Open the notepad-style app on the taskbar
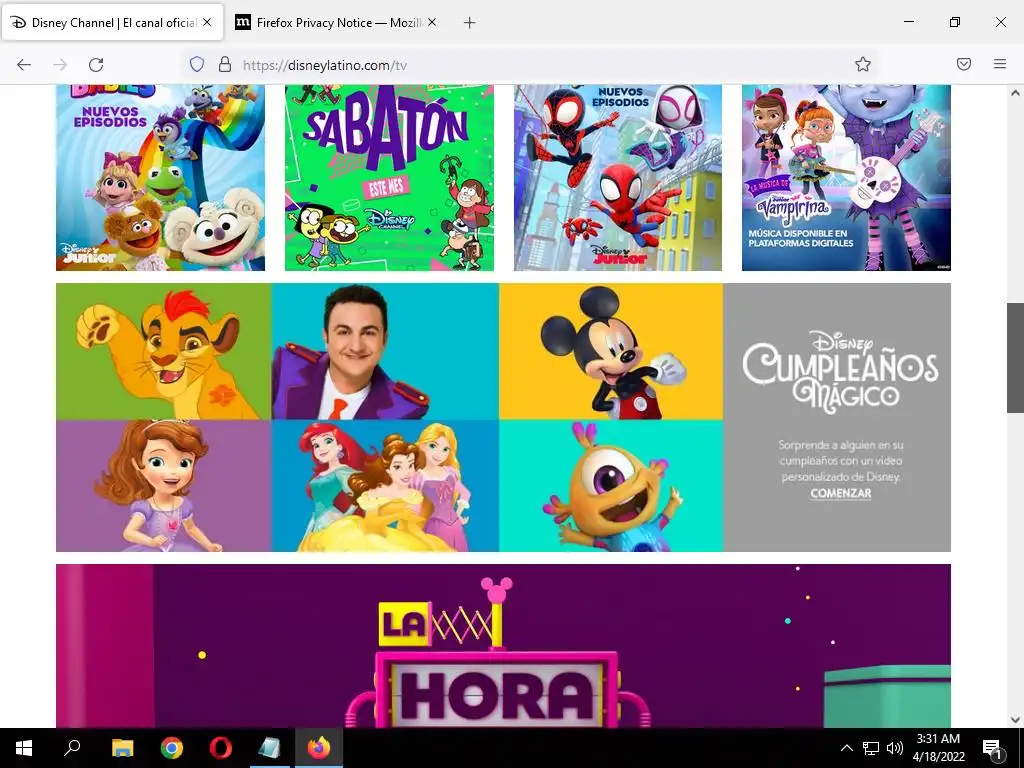 269,748
